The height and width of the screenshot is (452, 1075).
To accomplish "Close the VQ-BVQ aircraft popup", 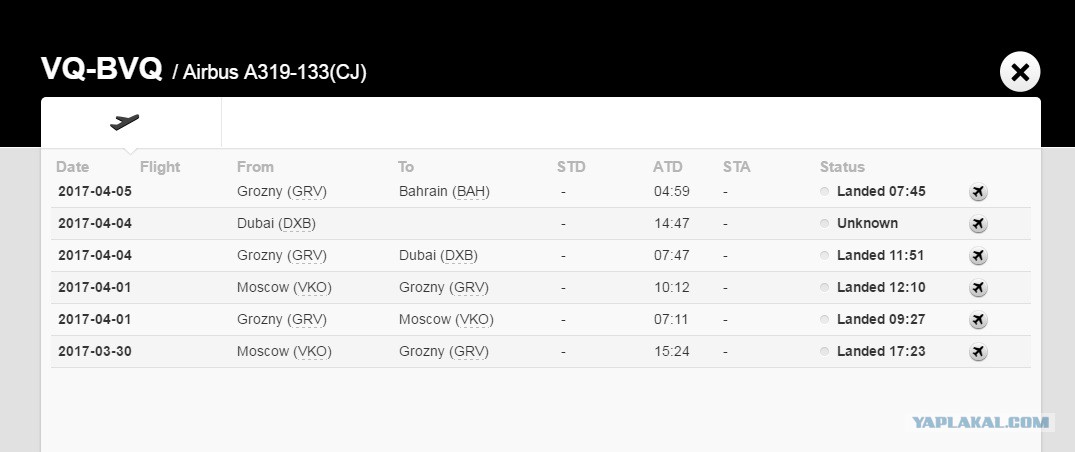I will 1019,72.
